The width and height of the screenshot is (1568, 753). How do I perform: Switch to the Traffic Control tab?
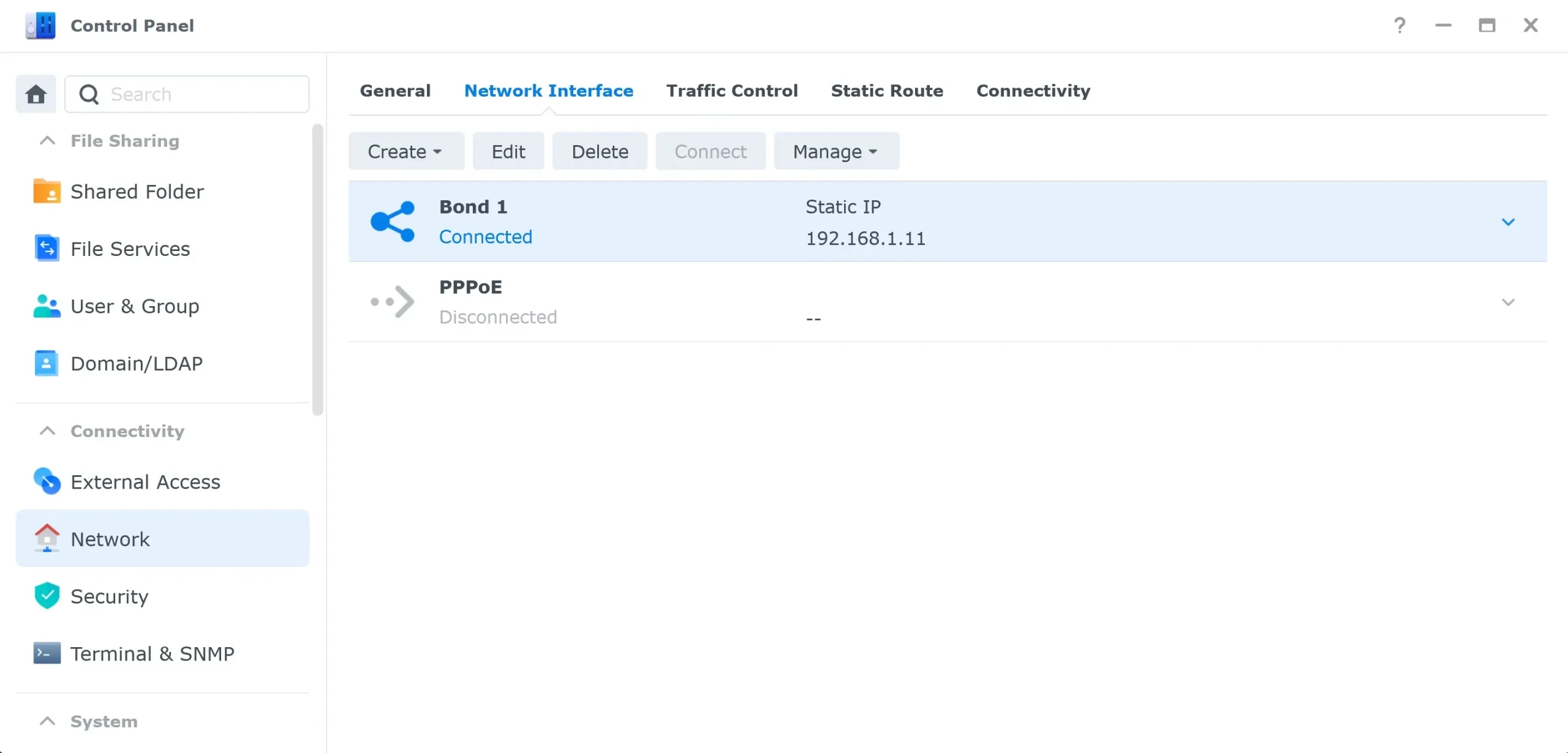click(732, 90)
